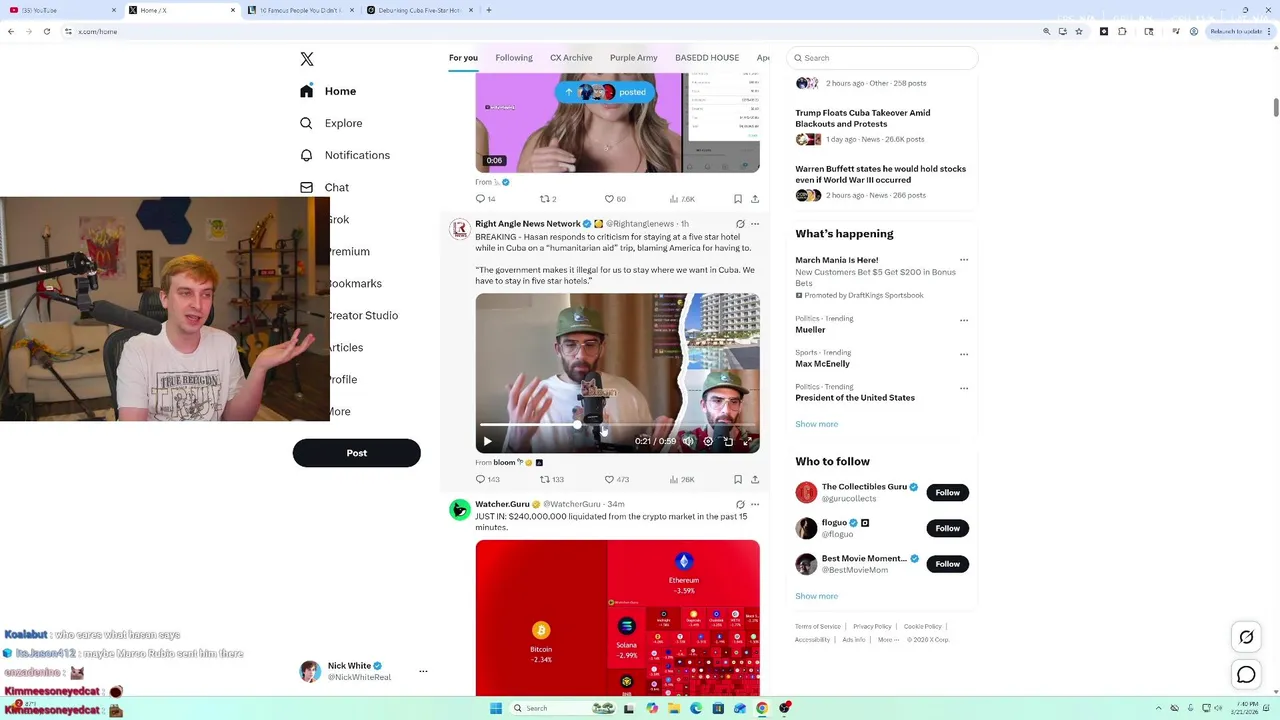Screen dimensions: 1280x720
Task: Reply to Right Angle News post
Action: click(x=487, y=479)
